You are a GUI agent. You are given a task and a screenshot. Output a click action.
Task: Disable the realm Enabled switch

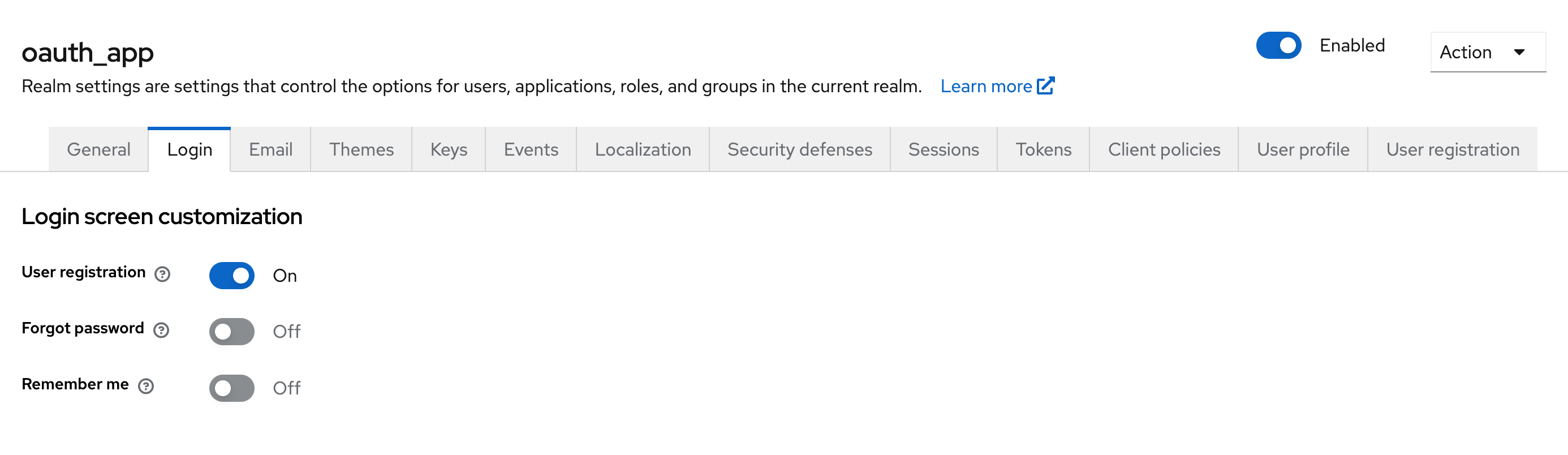1278,46
